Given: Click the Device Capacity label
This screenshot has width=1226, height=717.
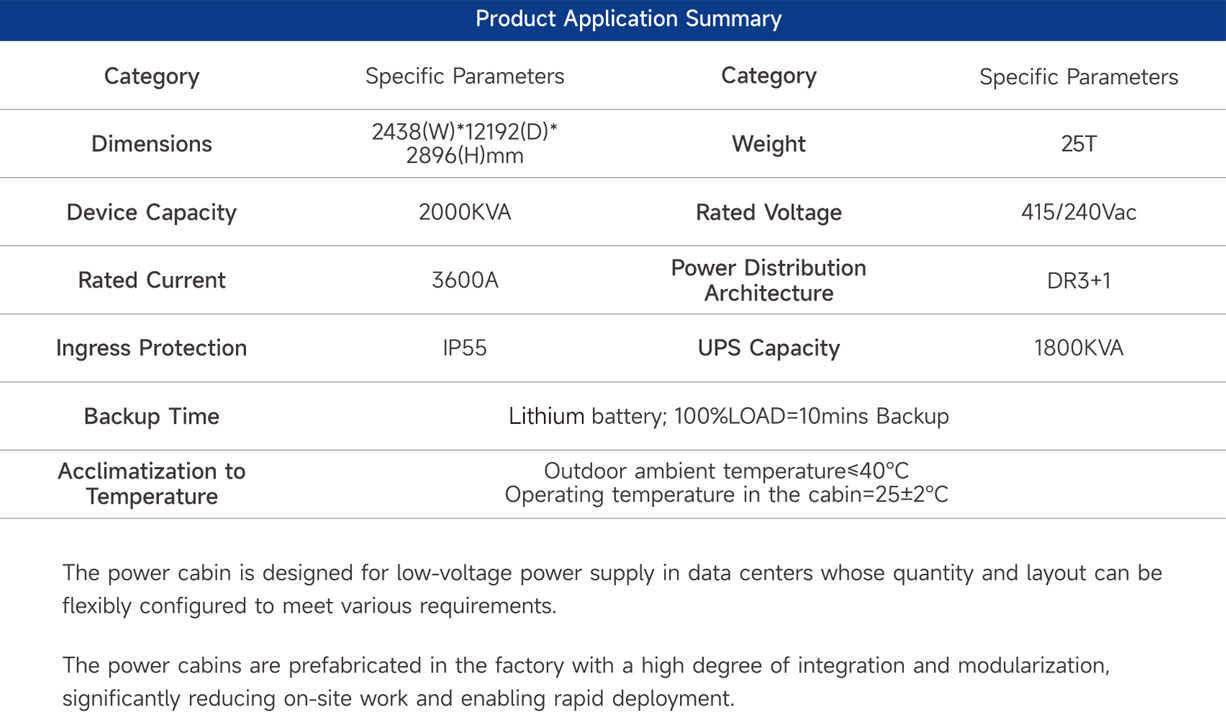Looking at the screenshot, I should pyautogui.click(x=152, y=212).
